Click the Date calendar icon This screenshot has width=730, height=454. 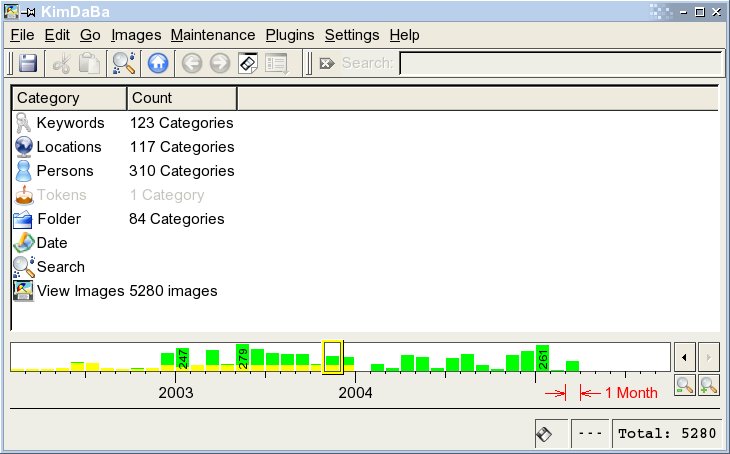(24, 243)
